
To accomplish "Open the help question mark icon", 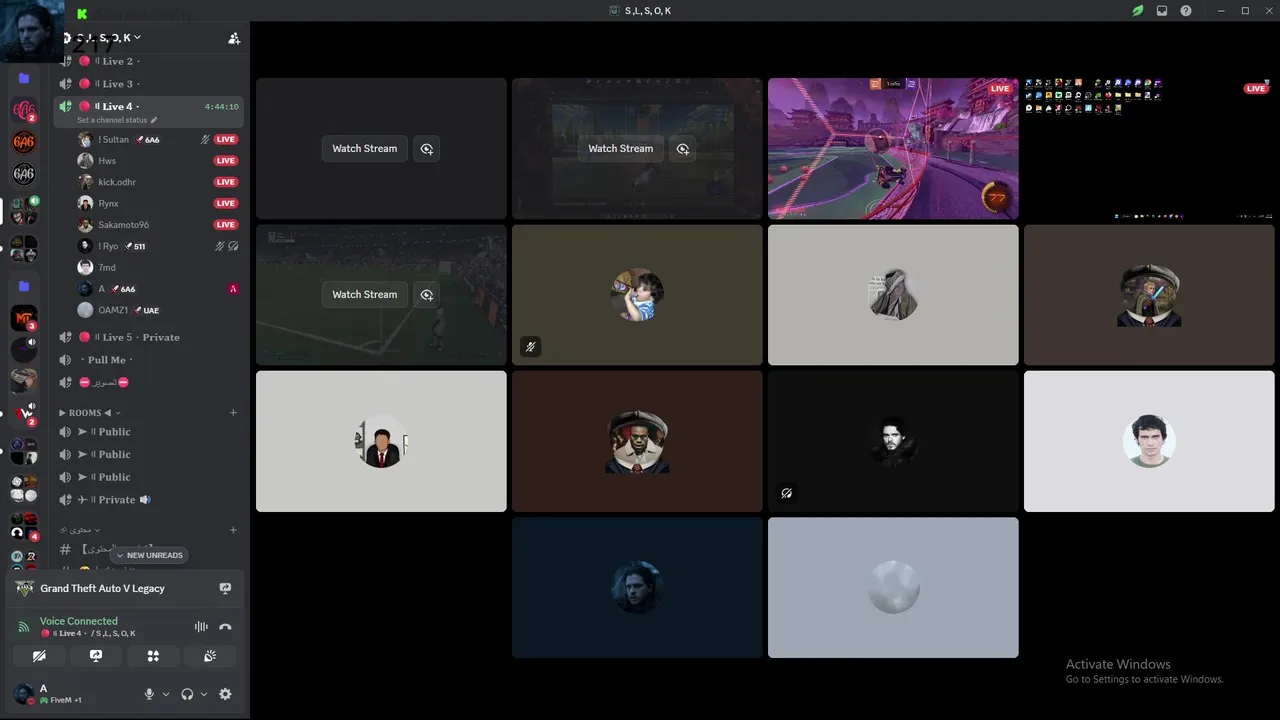I will (x=1186, y=11).
